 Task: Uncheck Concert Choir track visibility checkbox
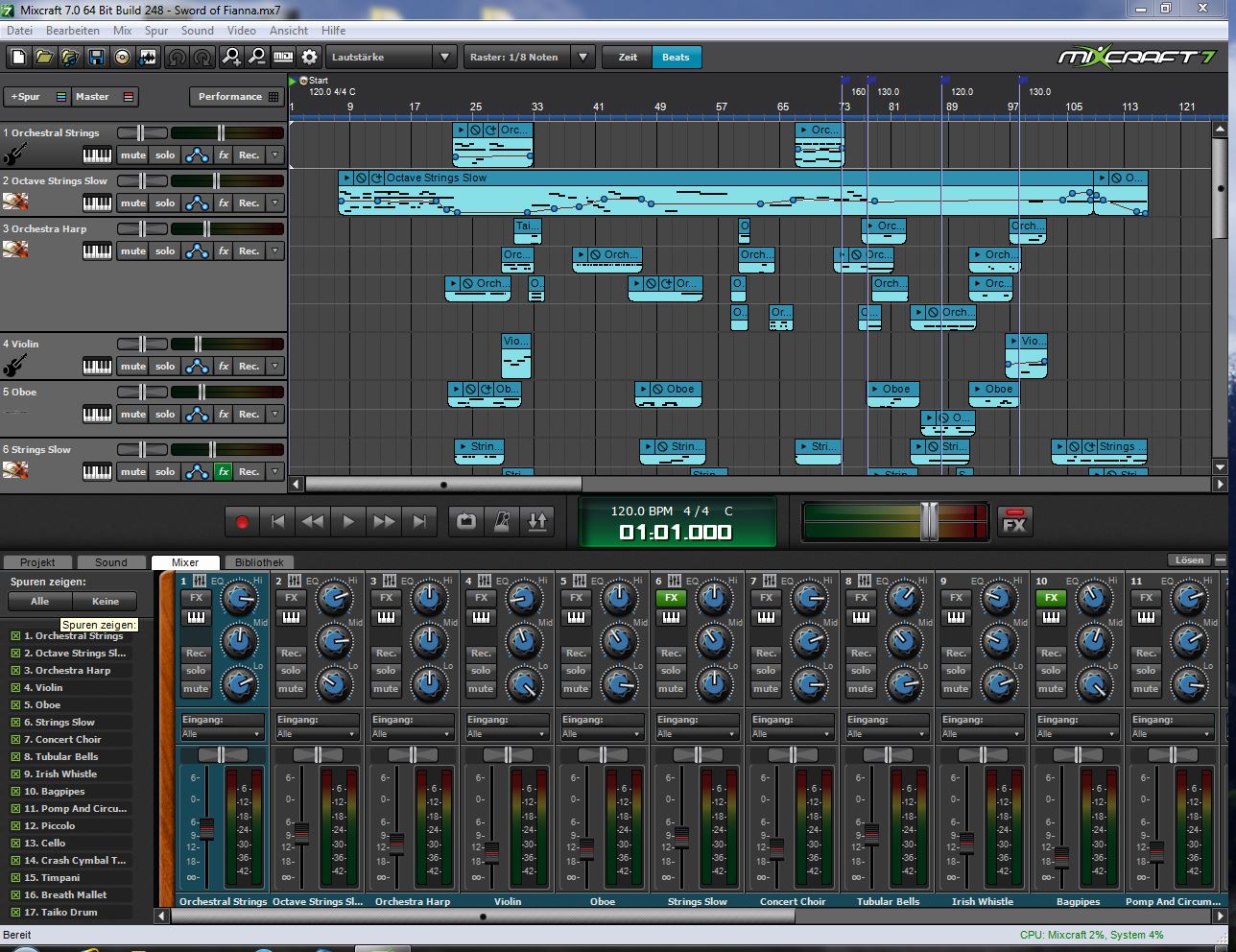coord(15,740)
